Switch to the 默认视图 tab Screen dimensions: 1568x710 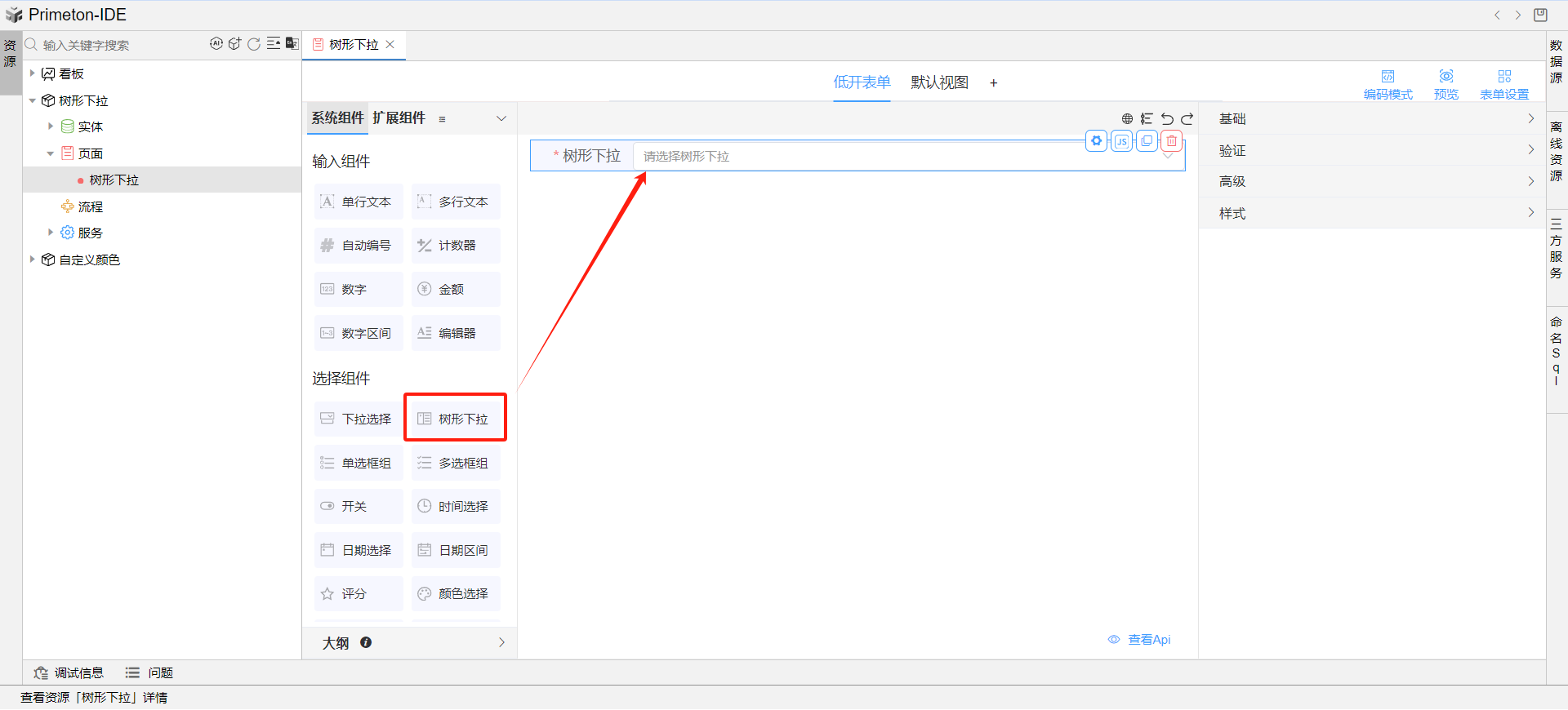939,82
